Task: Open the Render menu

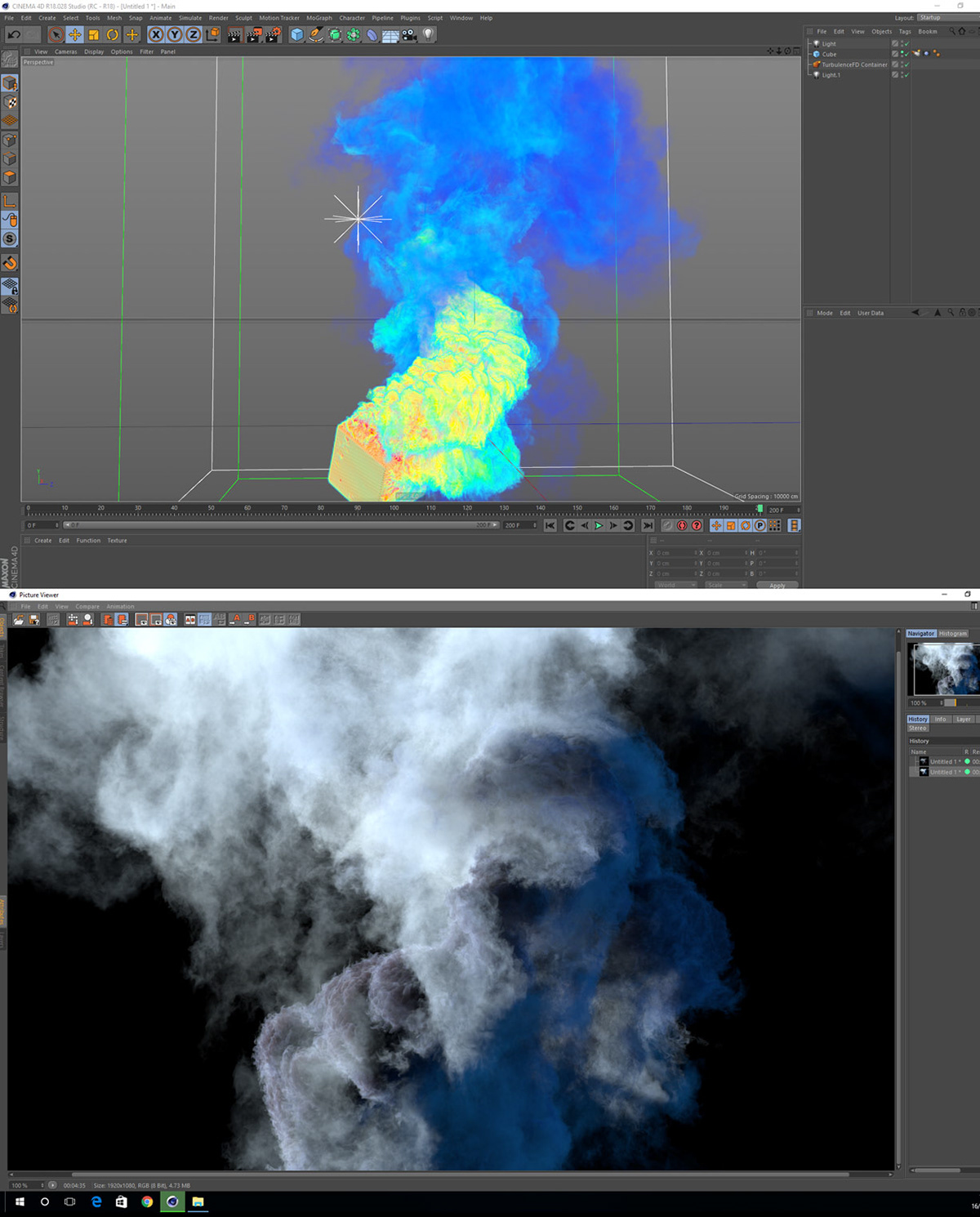Action: [x=218, y=18]
